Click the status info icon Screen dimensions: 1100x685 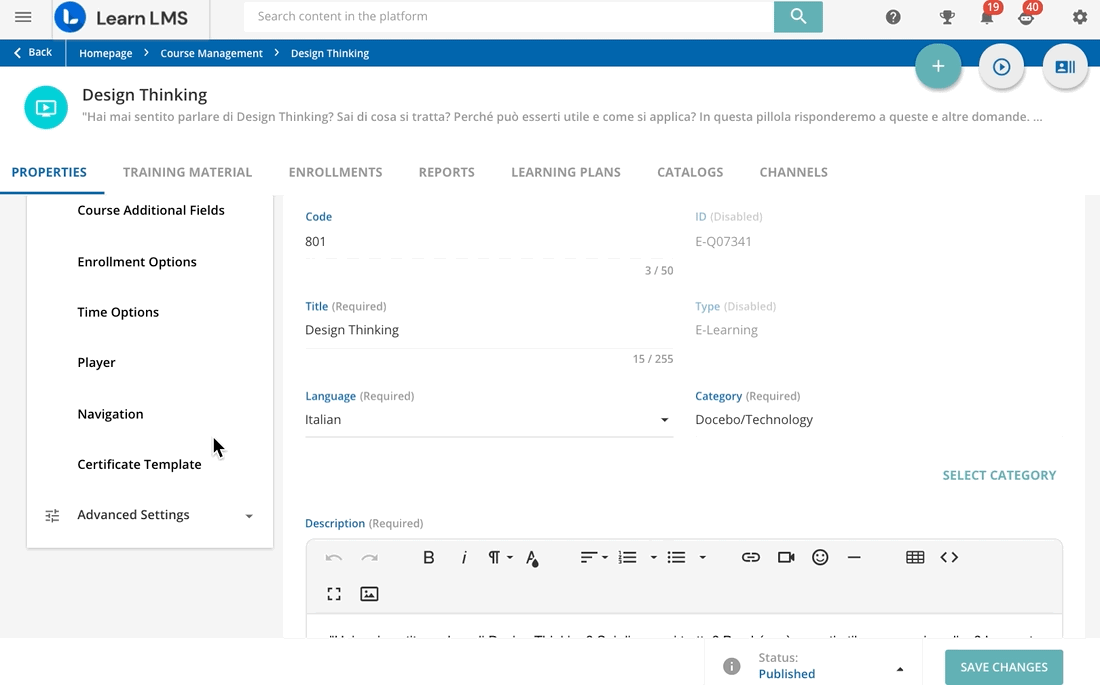(732, 666)
